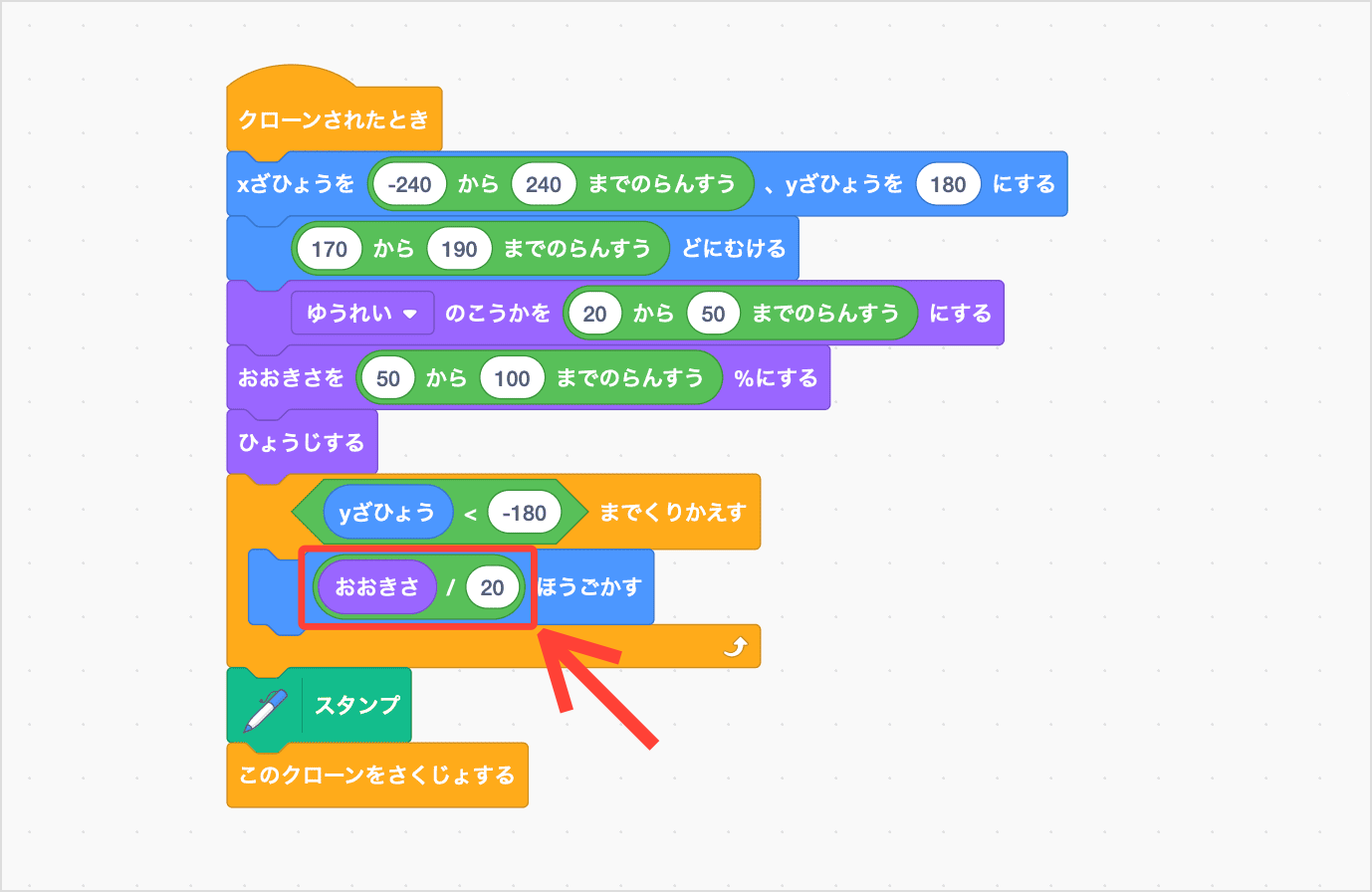The image size is (1372, 892).
Task: Click から in the x random block
Action: tap(478, 183)
